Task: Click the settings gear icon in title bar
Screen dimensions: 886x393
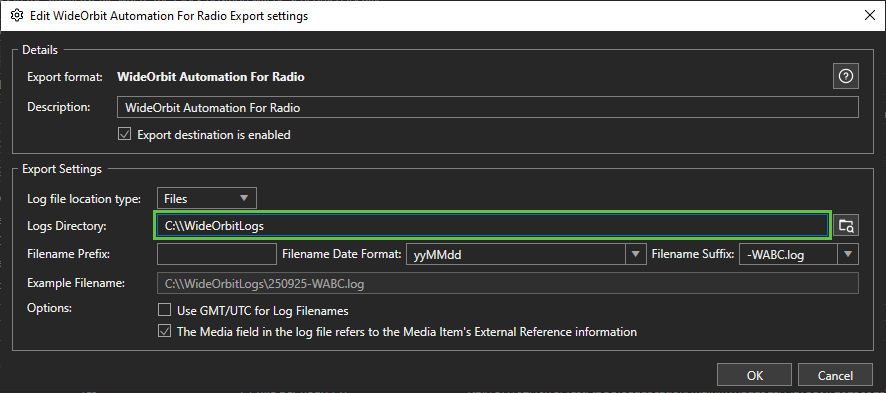Action: point(17,16)
